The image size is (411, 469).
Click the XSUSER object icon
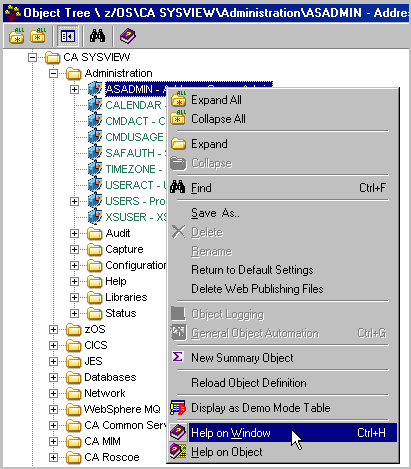click(x=95, y=217)
